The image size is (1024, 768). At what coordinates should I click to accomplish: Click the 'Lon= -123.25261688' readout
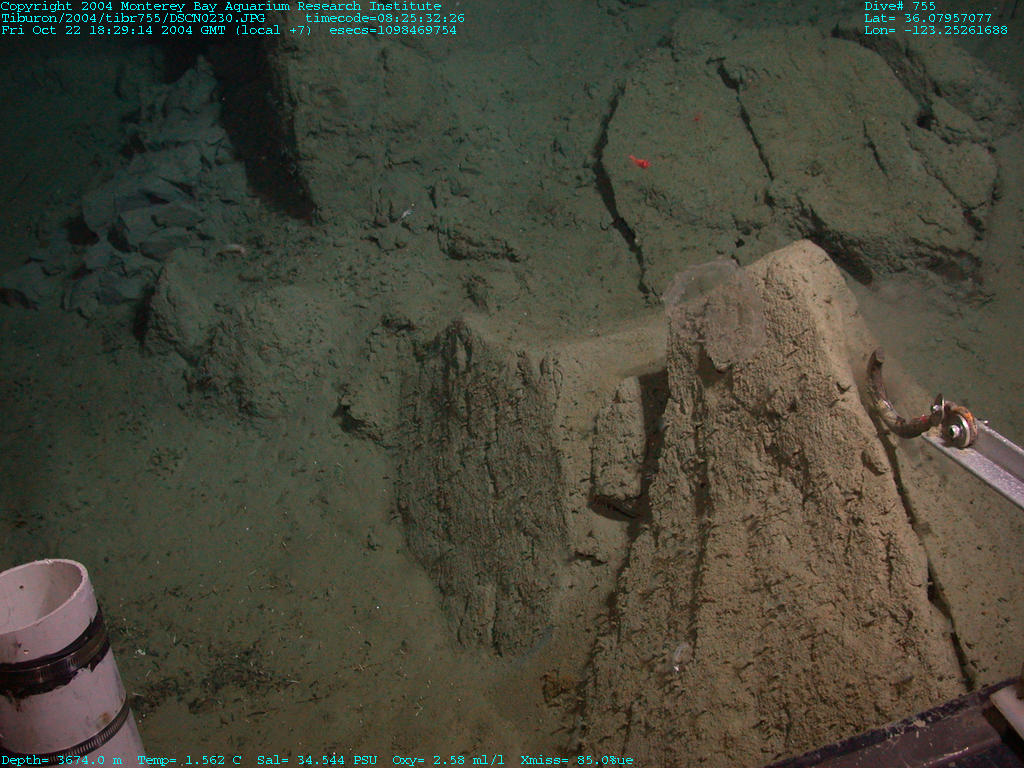pos(936,30)
